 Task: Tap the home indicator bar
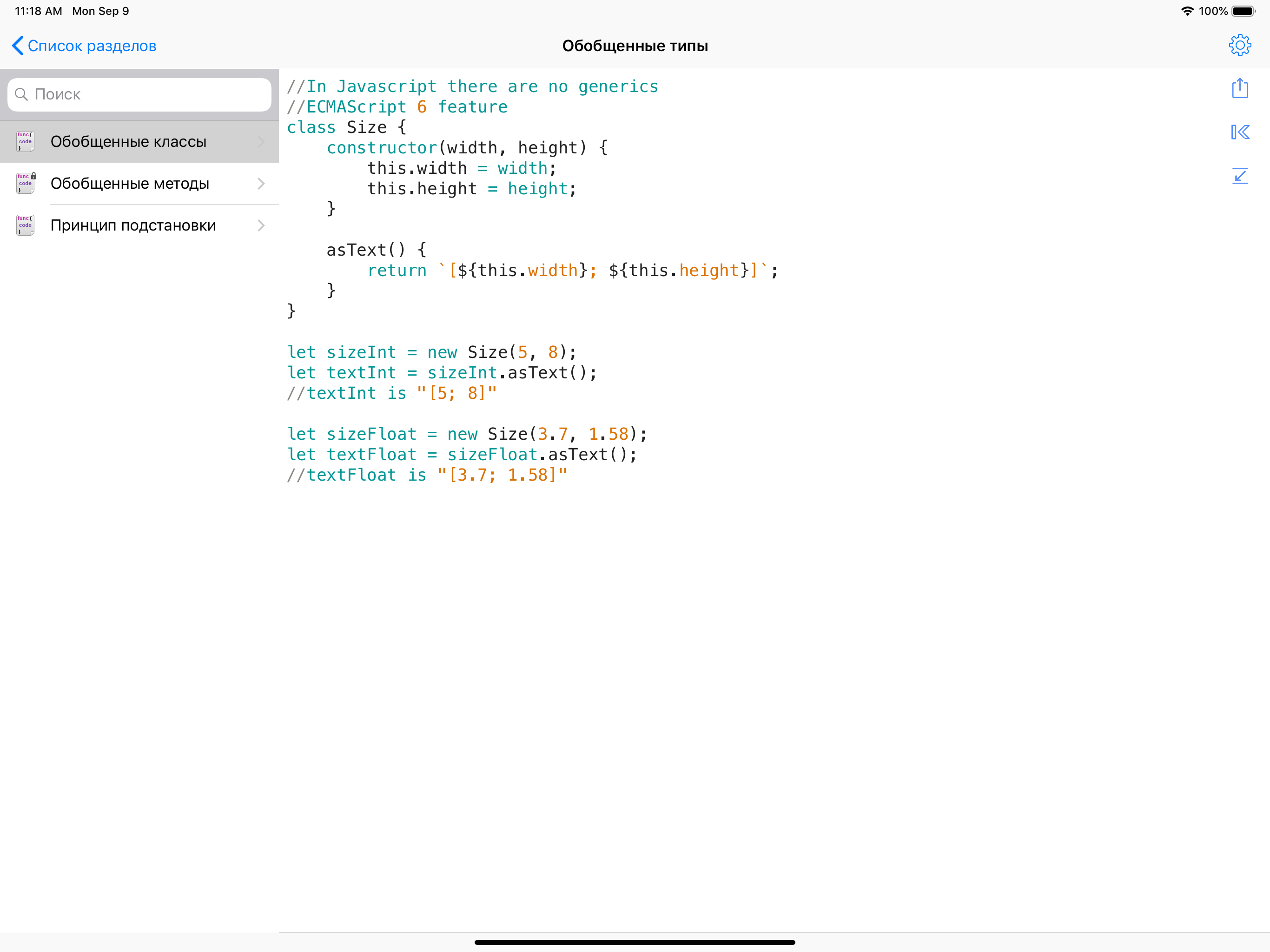(x=635, y=942)
